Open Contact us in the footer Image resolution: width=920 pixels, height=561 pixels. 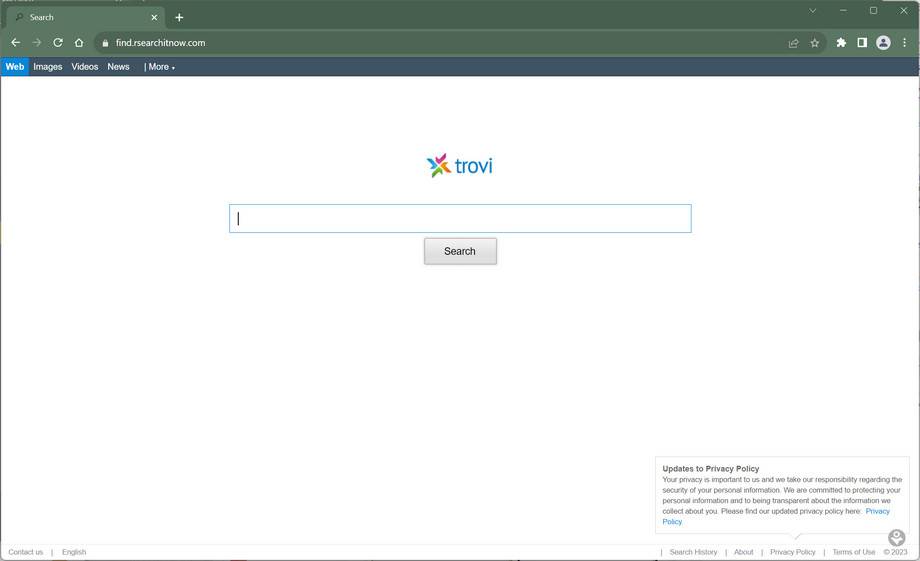coord(25,552)
